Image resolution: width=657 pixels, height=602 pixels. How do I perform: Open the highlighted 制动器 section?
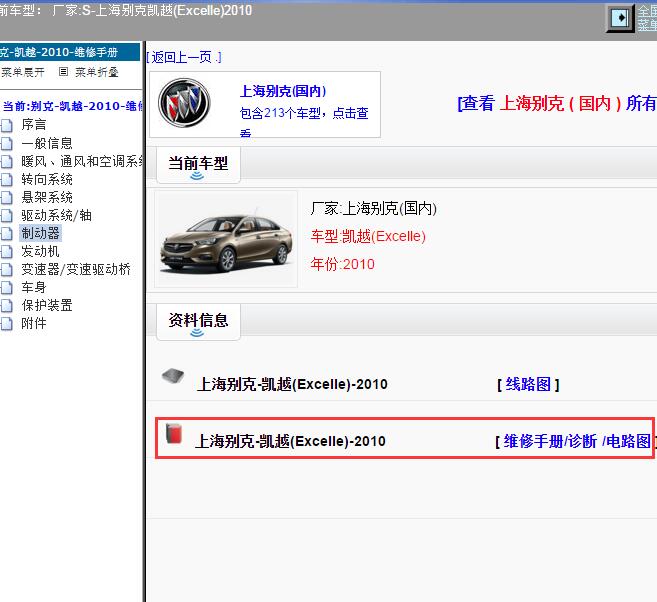coord(40,233)
